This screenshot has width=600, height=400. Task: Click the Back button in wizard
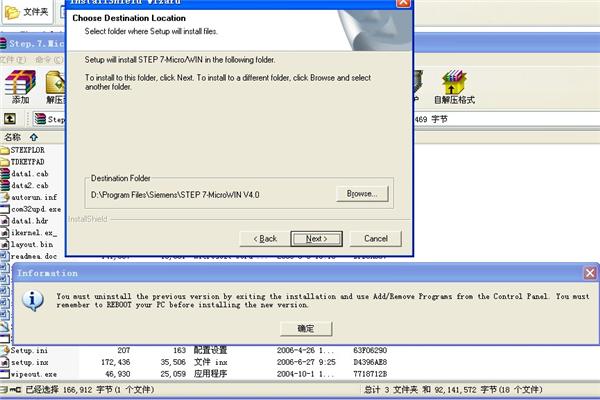pyautogui.click(x=265, y=239)
